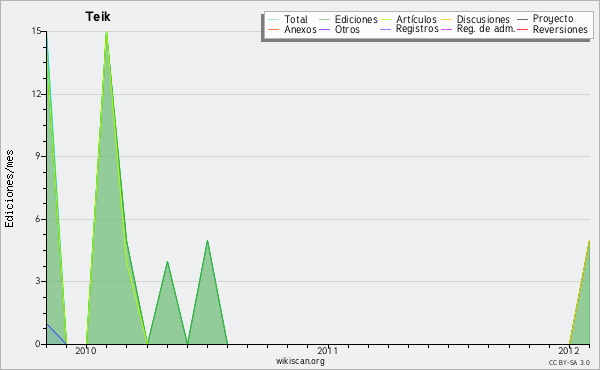
Task: Click the 2010 x-axis label
Action: (86, 351)
